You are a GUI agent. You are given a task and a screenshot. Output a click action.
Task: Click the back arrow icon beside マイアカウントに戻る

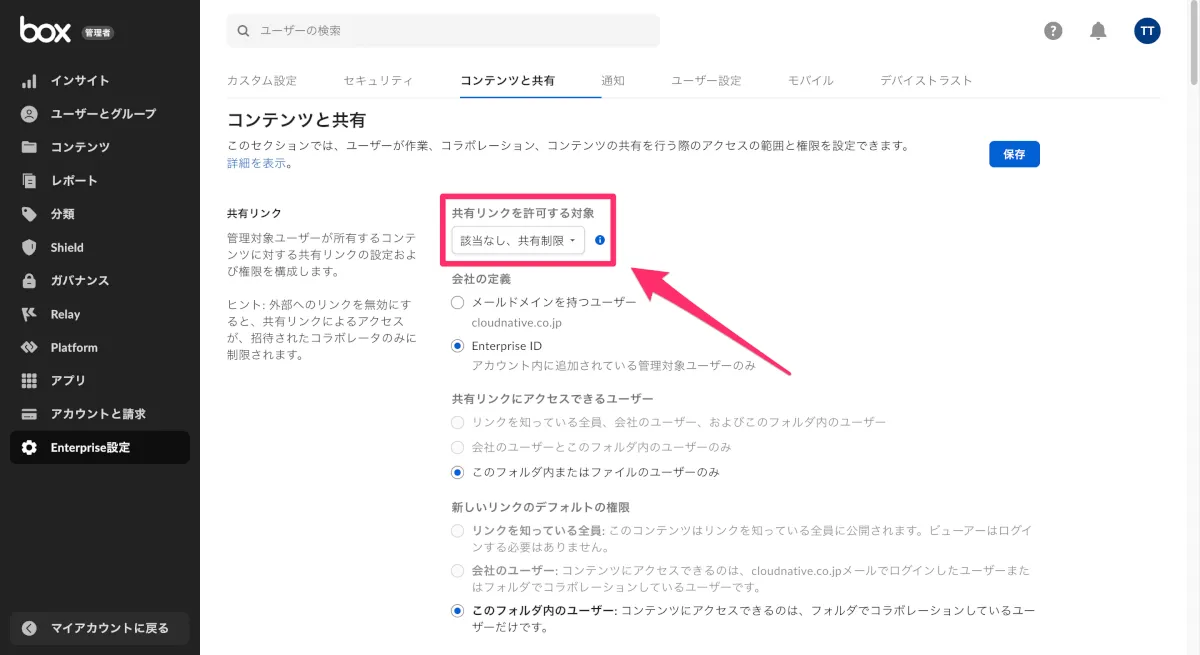[x=29, y=628]
